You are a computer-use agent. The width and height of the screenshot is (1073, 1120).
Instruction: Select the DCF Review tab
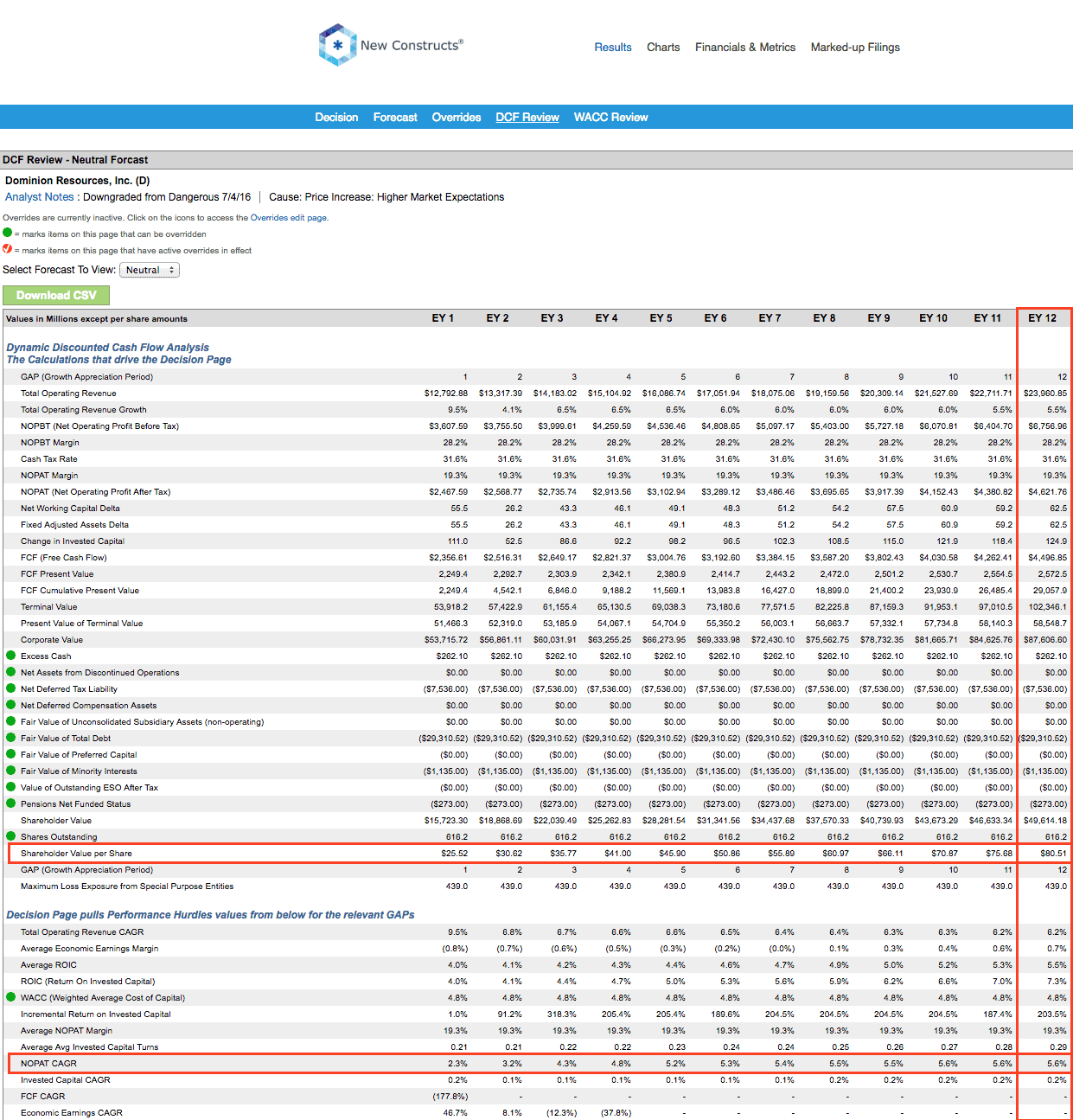point(527,118)
